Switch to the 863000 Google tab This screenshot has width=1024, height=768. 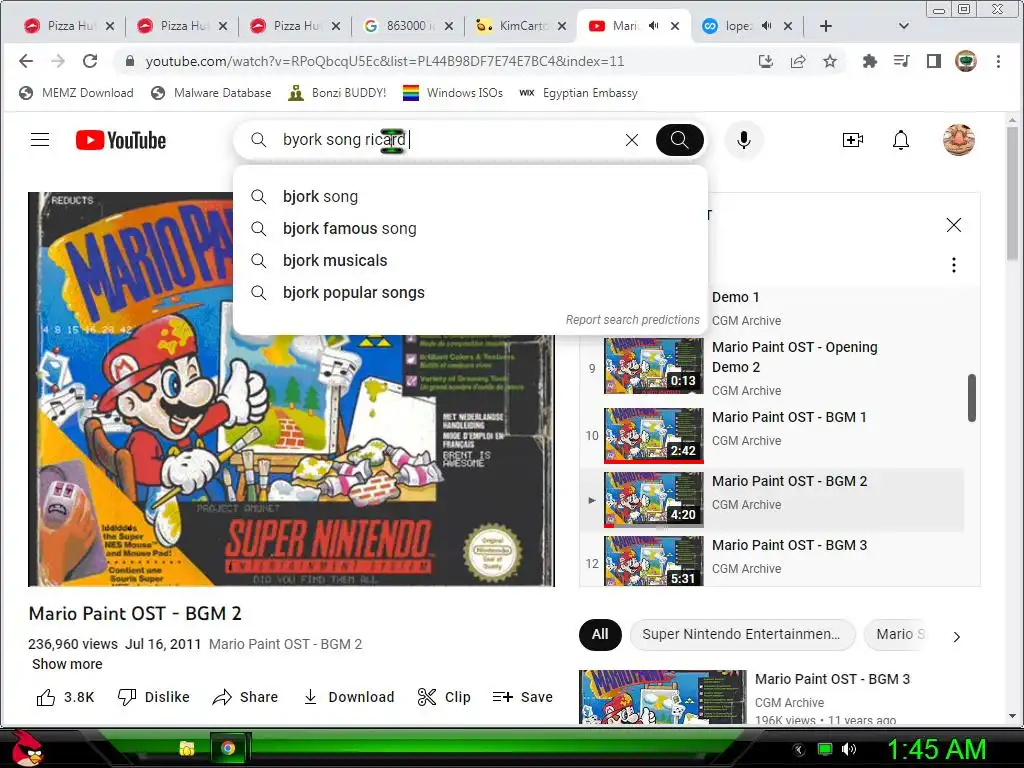[409, 26]
